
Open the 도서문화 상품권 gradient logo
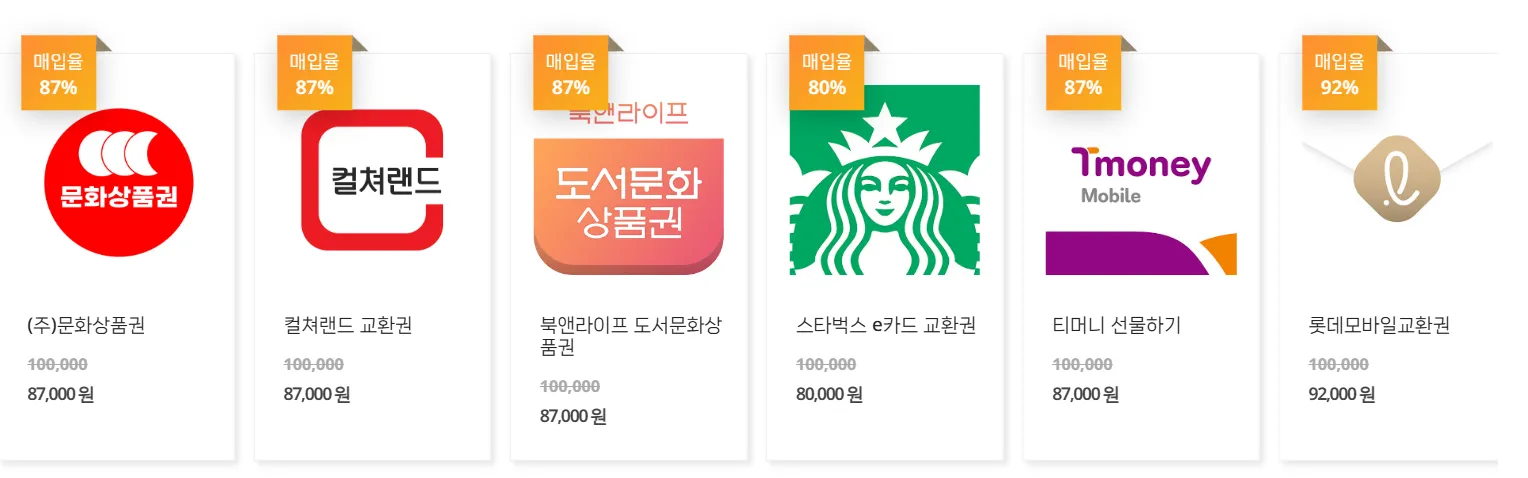(x=628, y=205)
